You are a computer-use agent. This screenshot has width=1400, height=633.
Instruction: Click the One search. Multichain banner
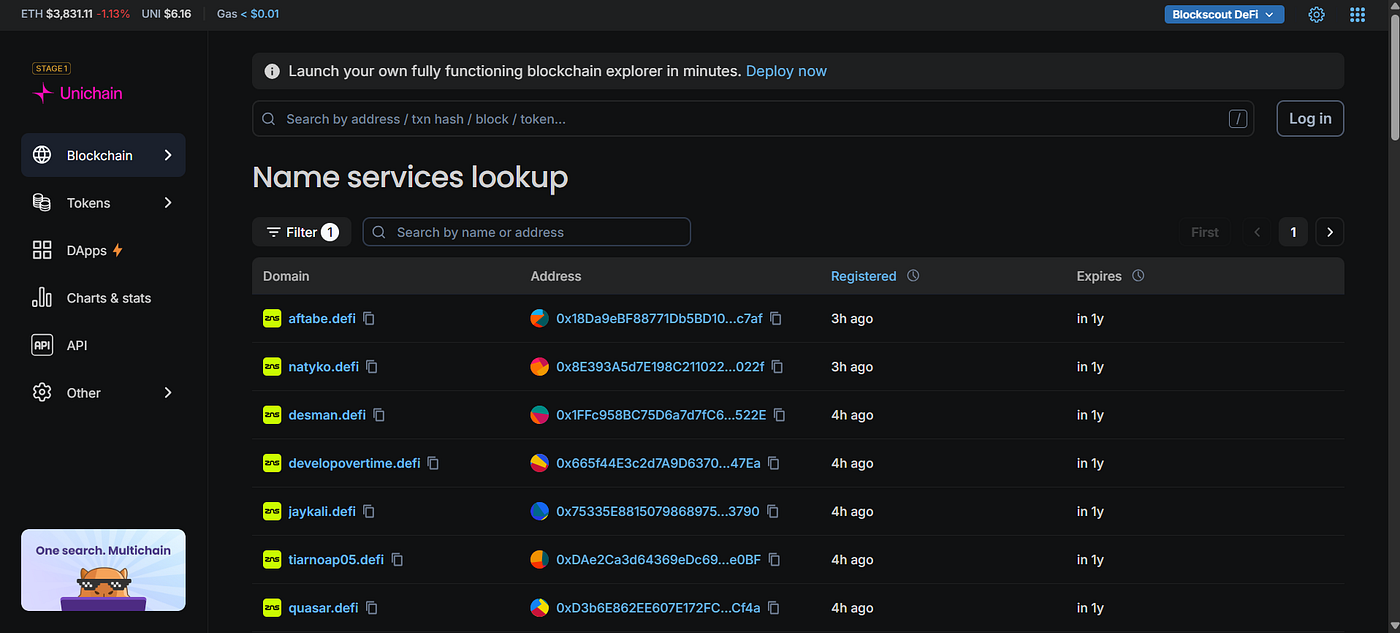coord(103,570)
